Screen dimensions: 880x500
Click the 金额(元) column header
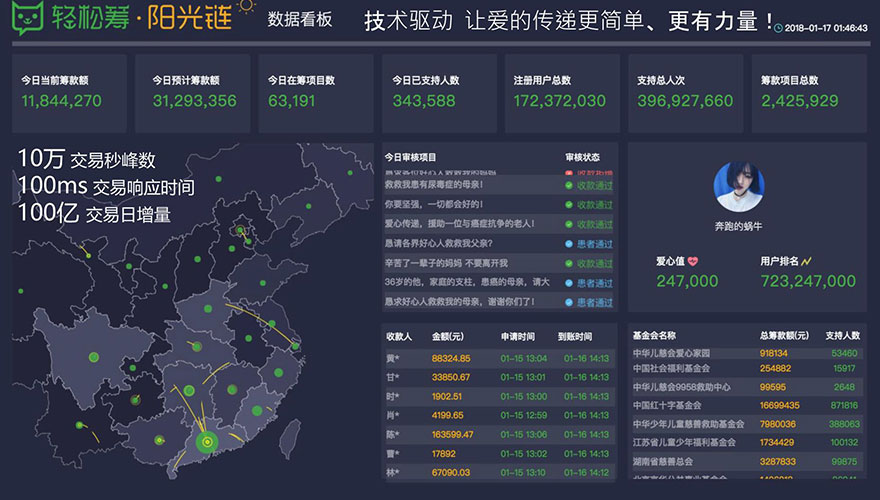coord(448,337)
